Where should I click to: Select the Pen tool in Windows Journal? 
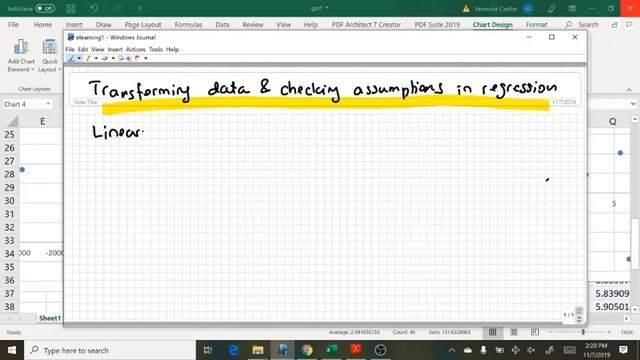tap(71, 58)
